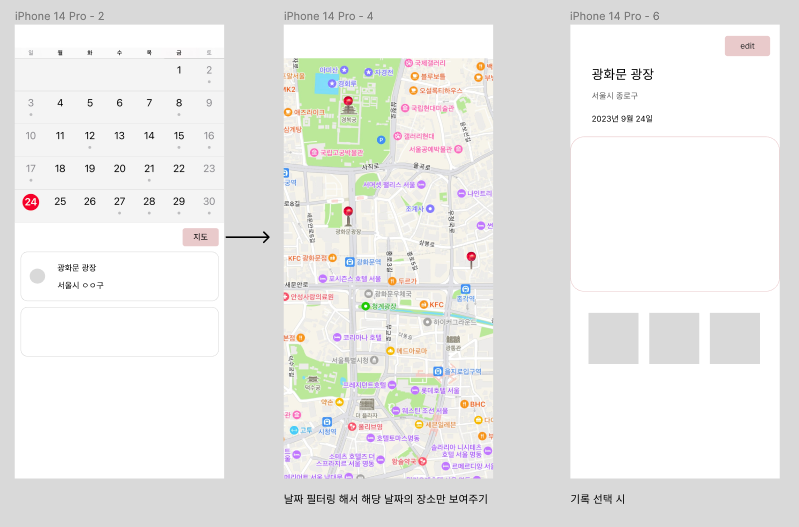Click the 코리아나 호텔 marker
The height and width of the screenshot is (527, 799).
337,337
